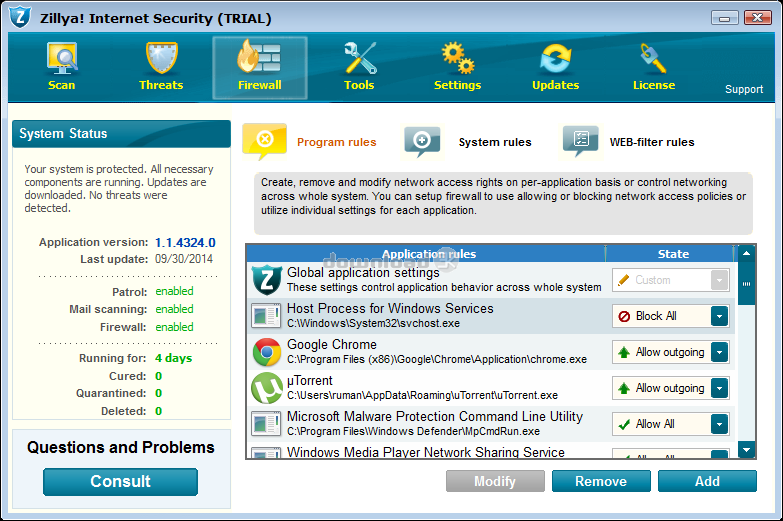
Task: Click the Application rules column header
Action: (428, 254)
